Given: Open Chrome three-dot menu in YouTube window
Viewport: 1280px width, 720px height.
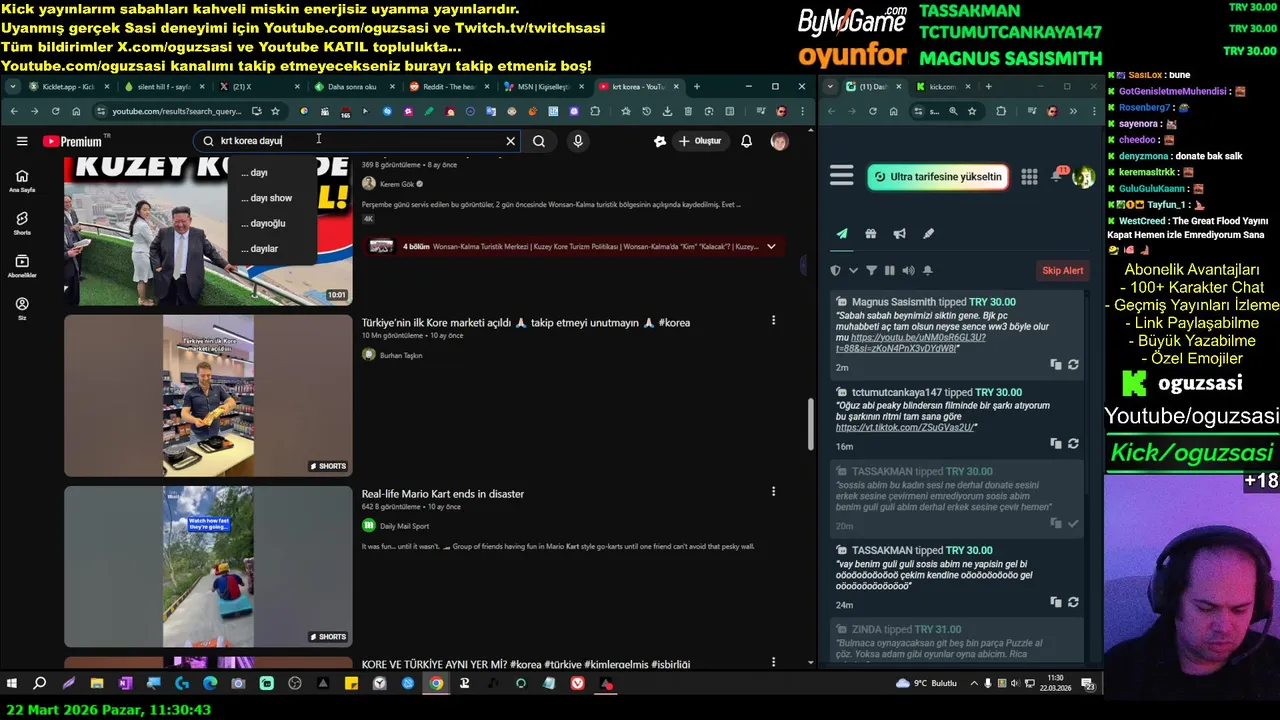Looking at the screenshot, I should click(803, 111).
